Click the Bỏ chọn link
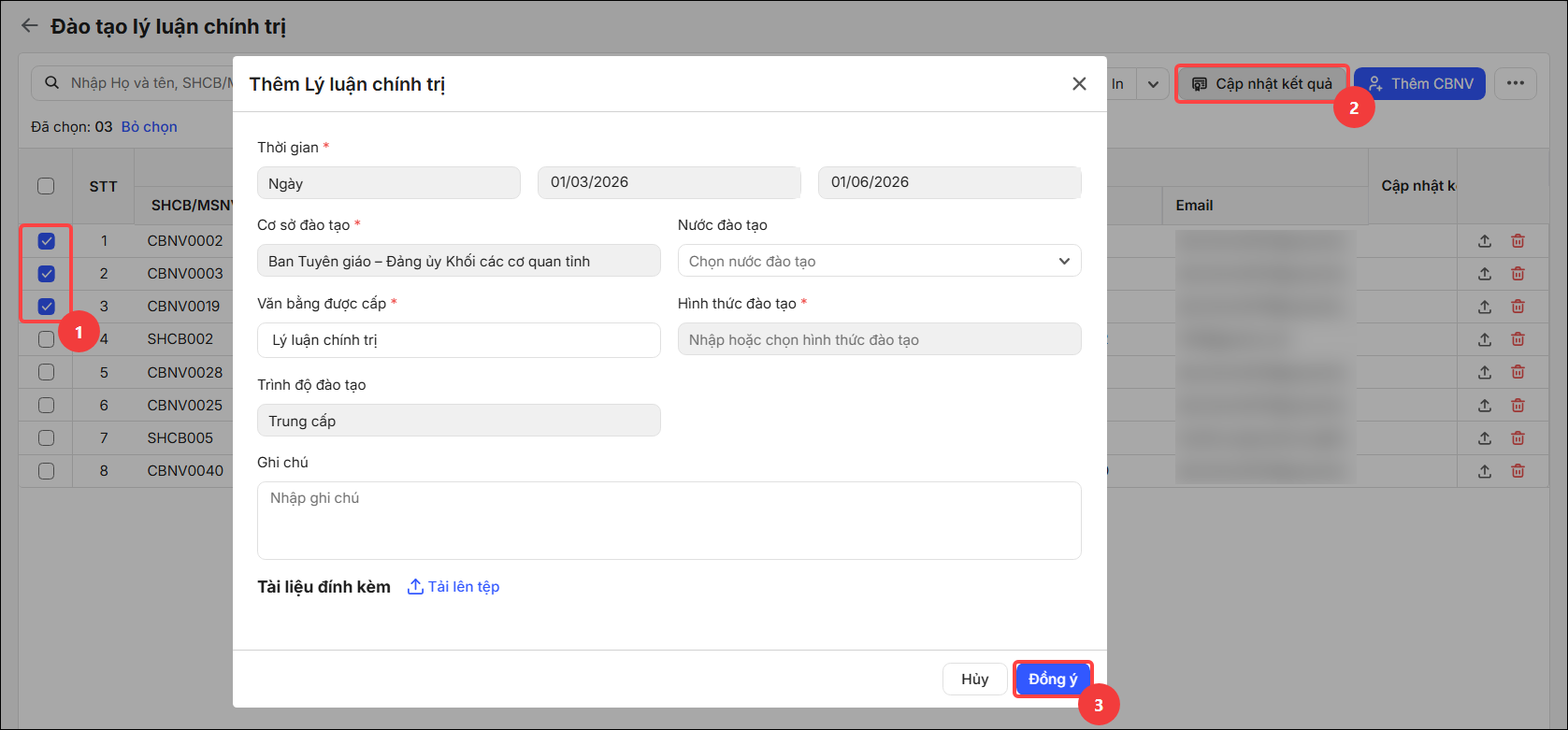This screenshot has height=730, width=1568. [x=150, y=127]
